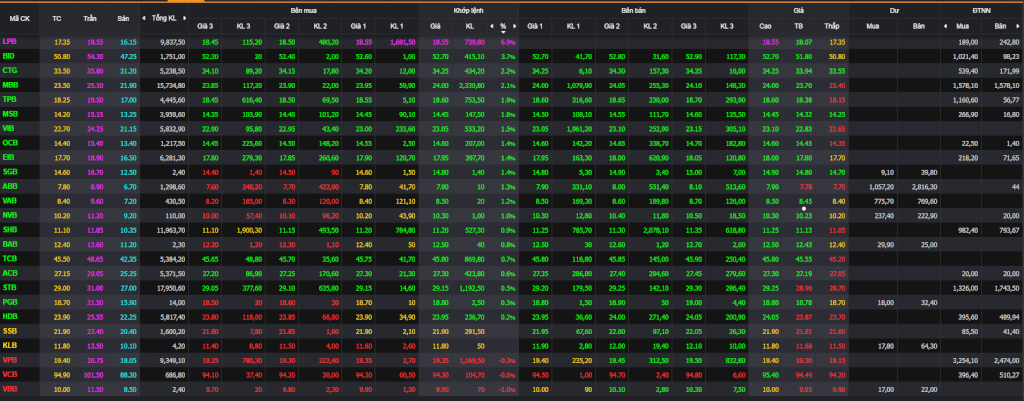Open the TCB ticker
The width and height of the screenshot is (1024, 401).
(10, 258)
